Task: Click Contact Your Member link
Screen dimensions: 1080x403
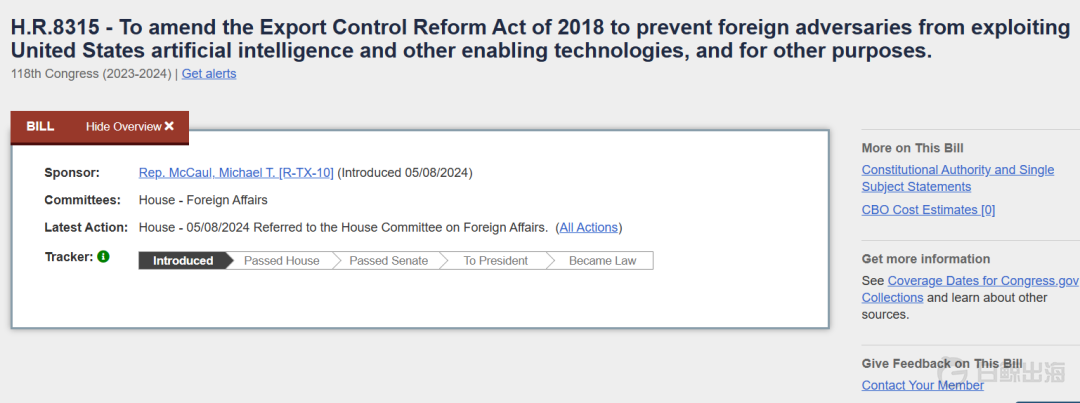Action: 922,385
